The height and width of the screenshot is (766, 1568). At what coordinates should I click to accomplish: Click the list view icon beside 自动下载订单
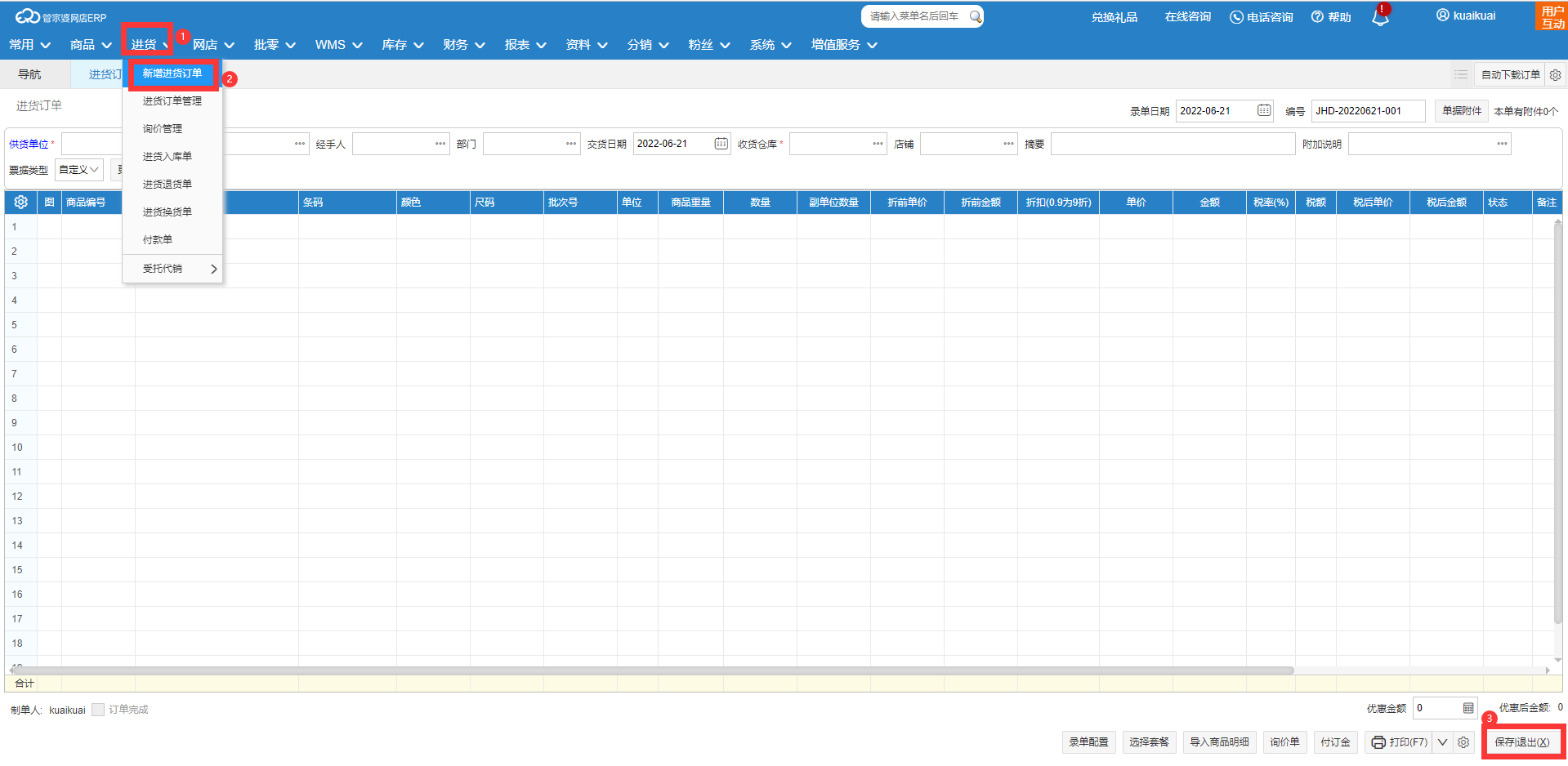coord(1460,74)
